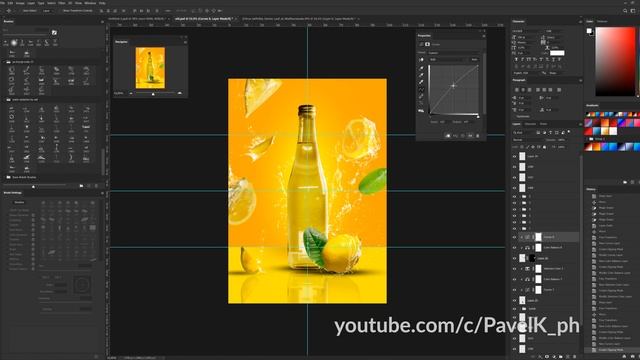640x360 pixels.
Task: Switch to the first document tab
Action: (x=137, y=19)
